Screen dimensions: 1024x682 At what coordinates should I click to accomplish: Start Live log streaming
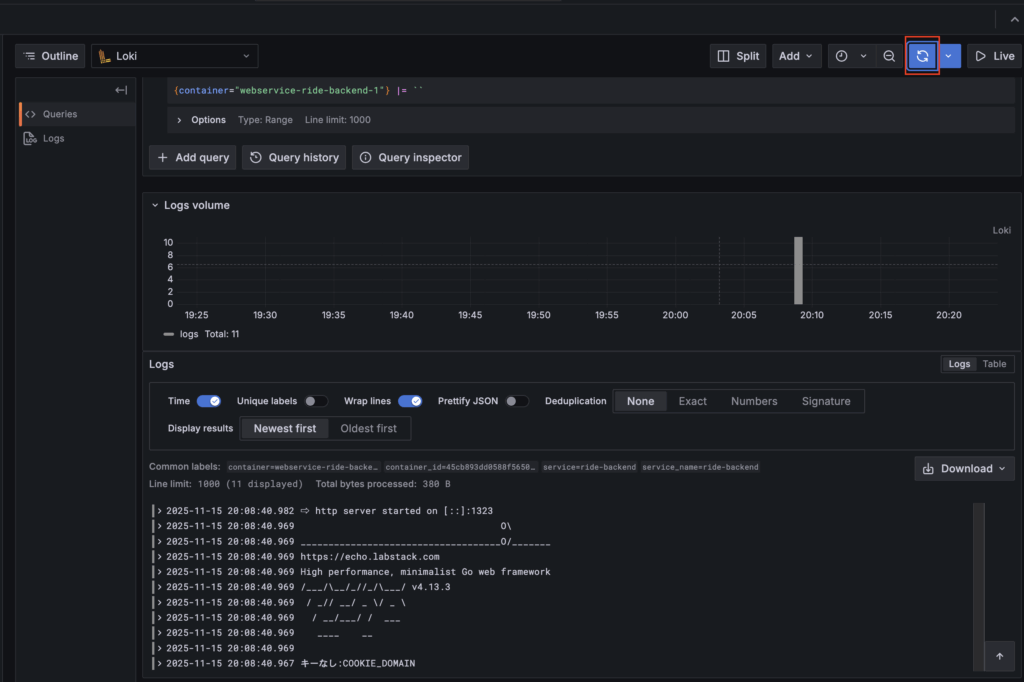click(x=994, y=56)
